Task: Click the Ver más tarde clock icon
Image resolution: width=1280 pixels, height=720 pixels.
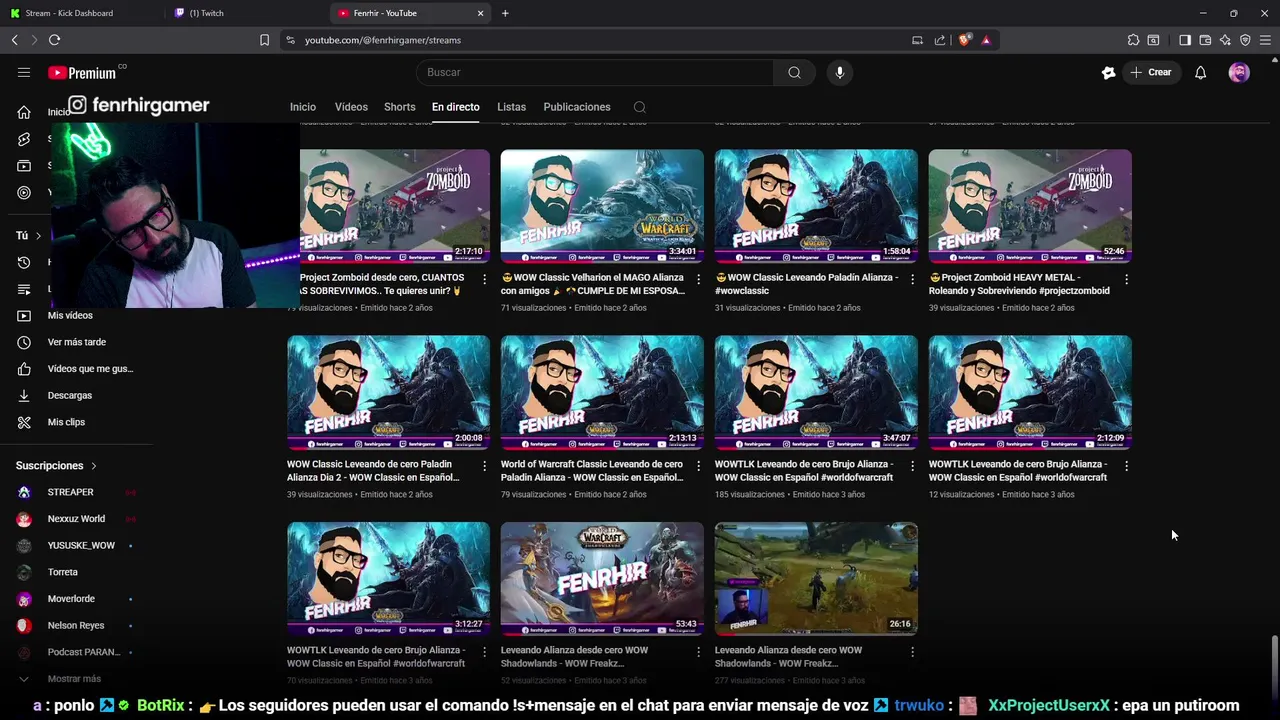Action: click(x=24, y=342)
